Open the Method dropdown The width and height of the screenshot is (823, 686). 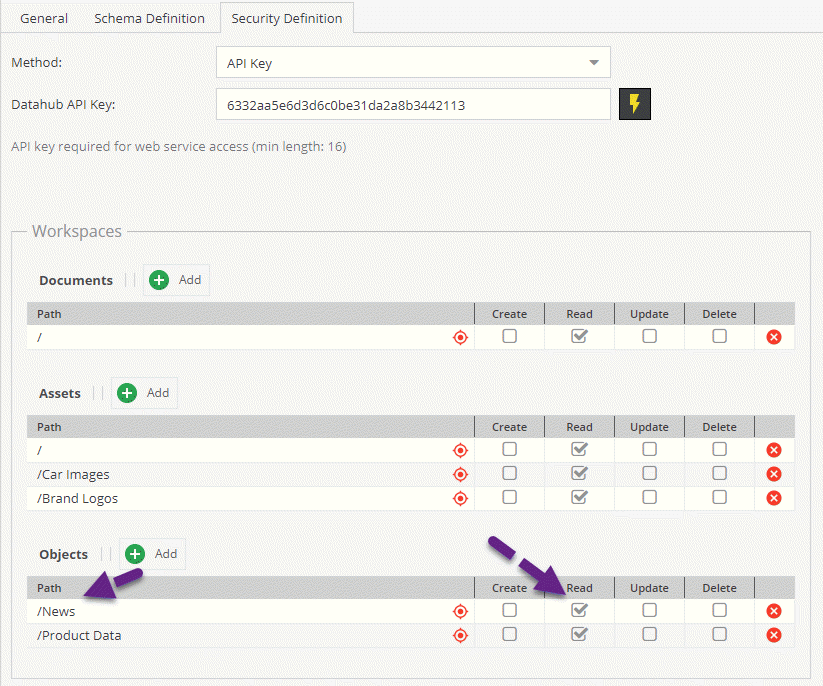pyautogui.click(x=412, y=63)
